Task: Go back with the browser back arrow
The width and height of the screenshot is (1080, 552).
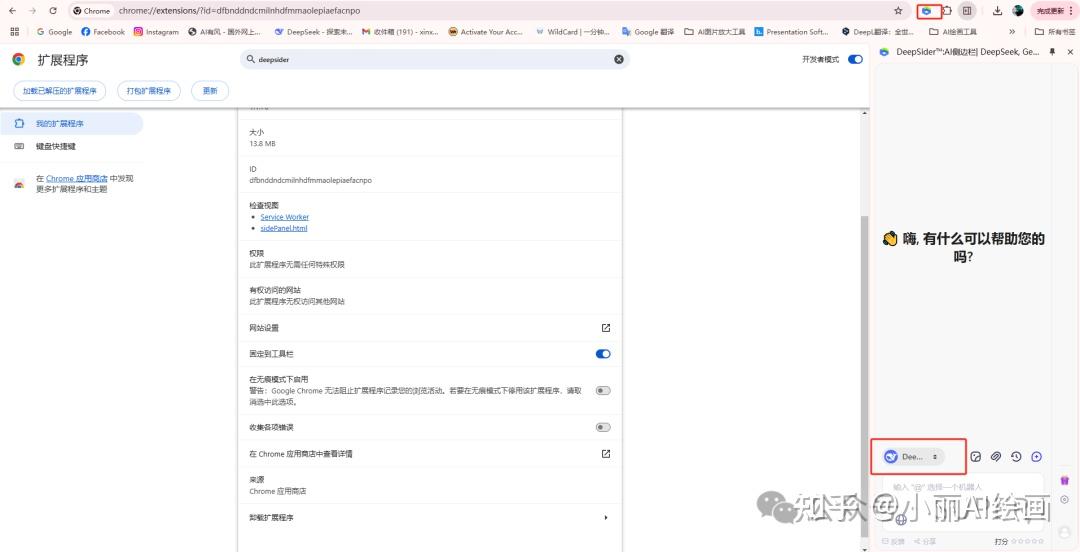Action: click(12, 11)
